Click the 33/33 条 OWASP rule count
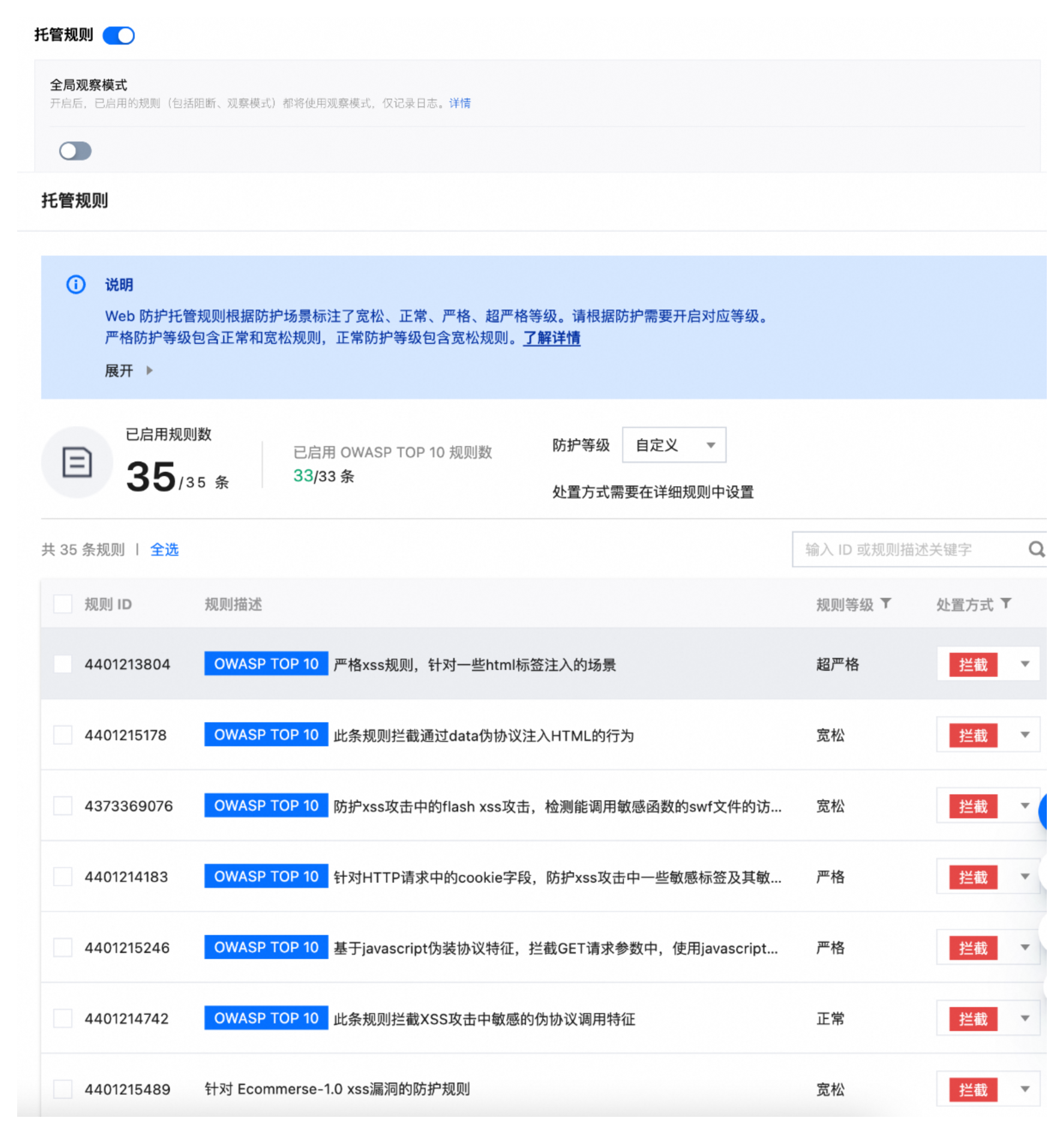The image size is (1064, 1134). click(323, 476)
